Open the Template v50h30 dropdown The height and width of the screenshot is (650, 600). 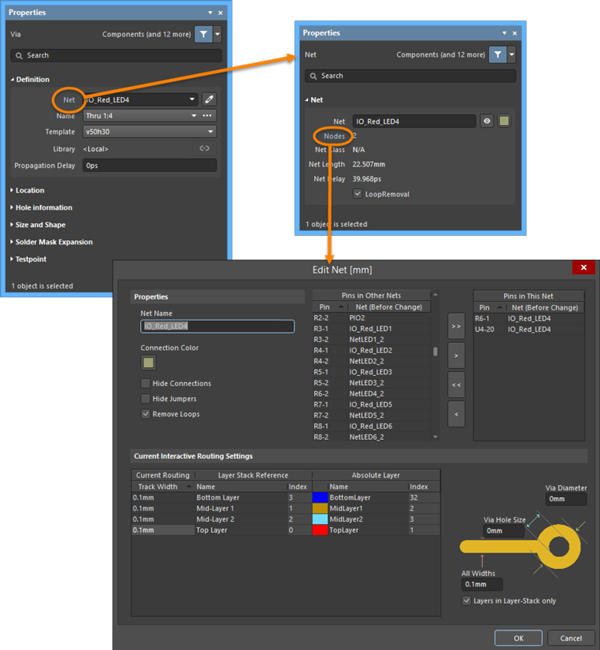point(211,132)
